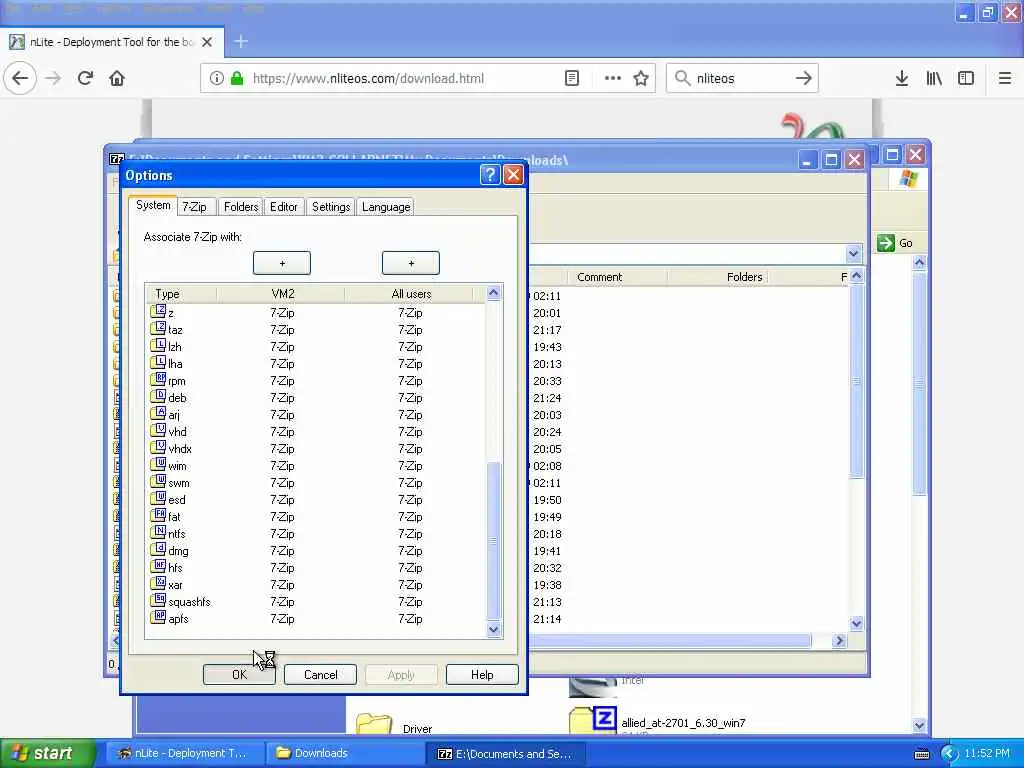
Task: Click the nliteos search box
Action: coord(743,78)
